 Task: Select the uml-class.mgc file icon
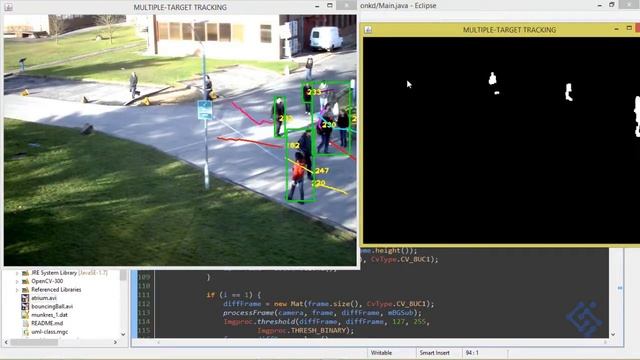[25, 332]
